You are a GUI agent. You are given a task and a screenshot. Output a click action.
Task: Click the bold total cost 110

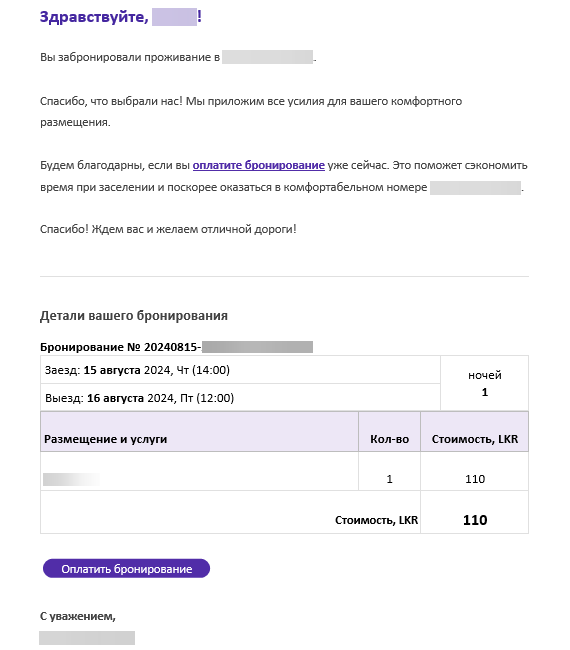[475, 520]
